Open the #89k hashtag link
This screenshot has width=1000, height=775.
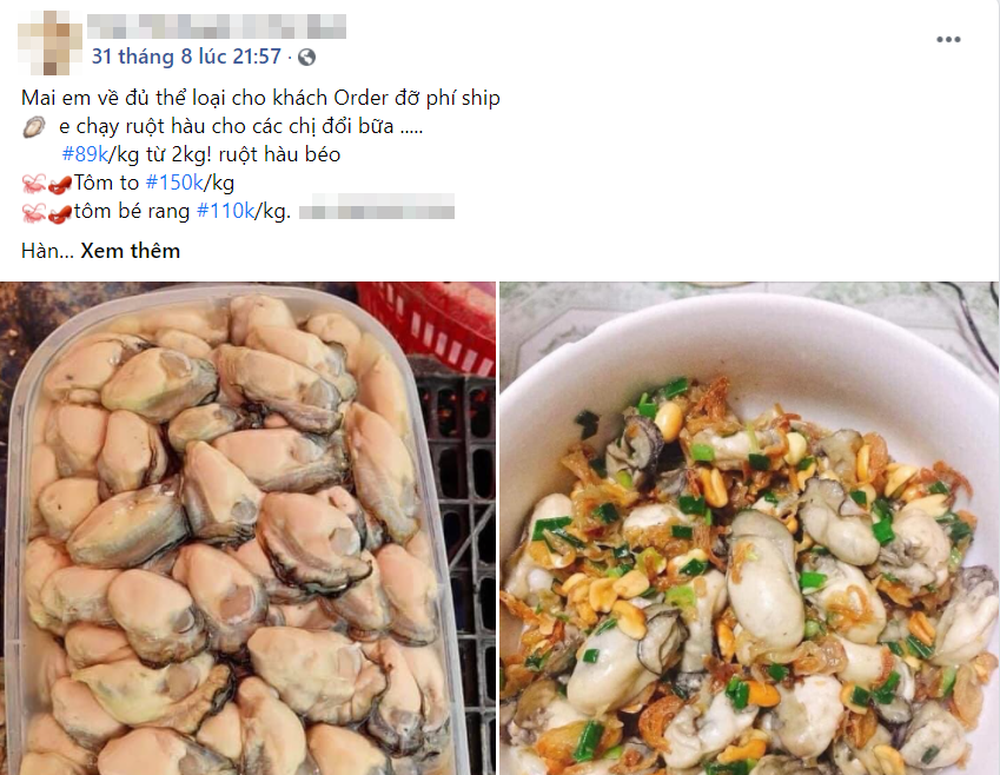(x=85, y=154)
